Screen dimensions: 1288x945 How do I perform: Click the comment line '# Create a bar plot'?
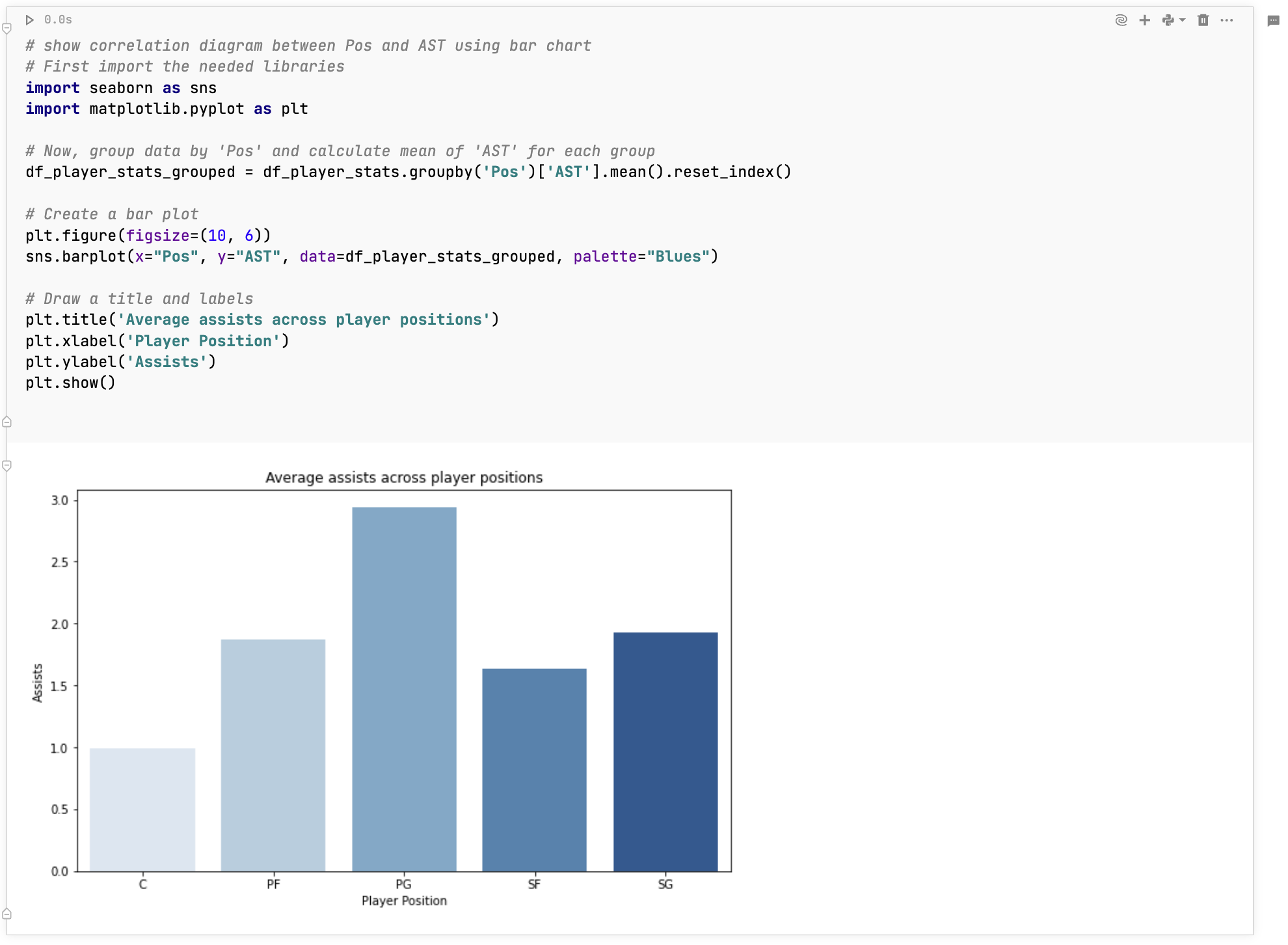coord(111,213)
